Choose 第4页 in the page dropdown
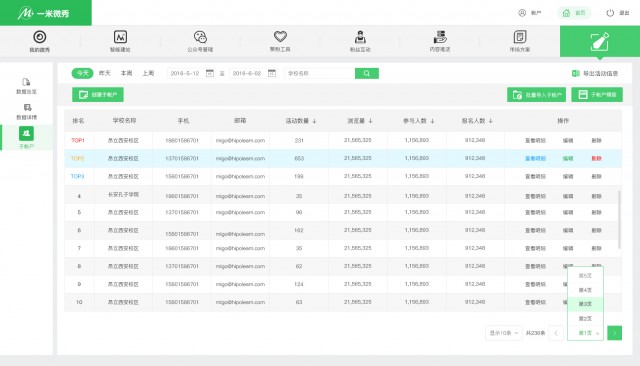Viewport: 640px width, 366px height. (585, 290)
